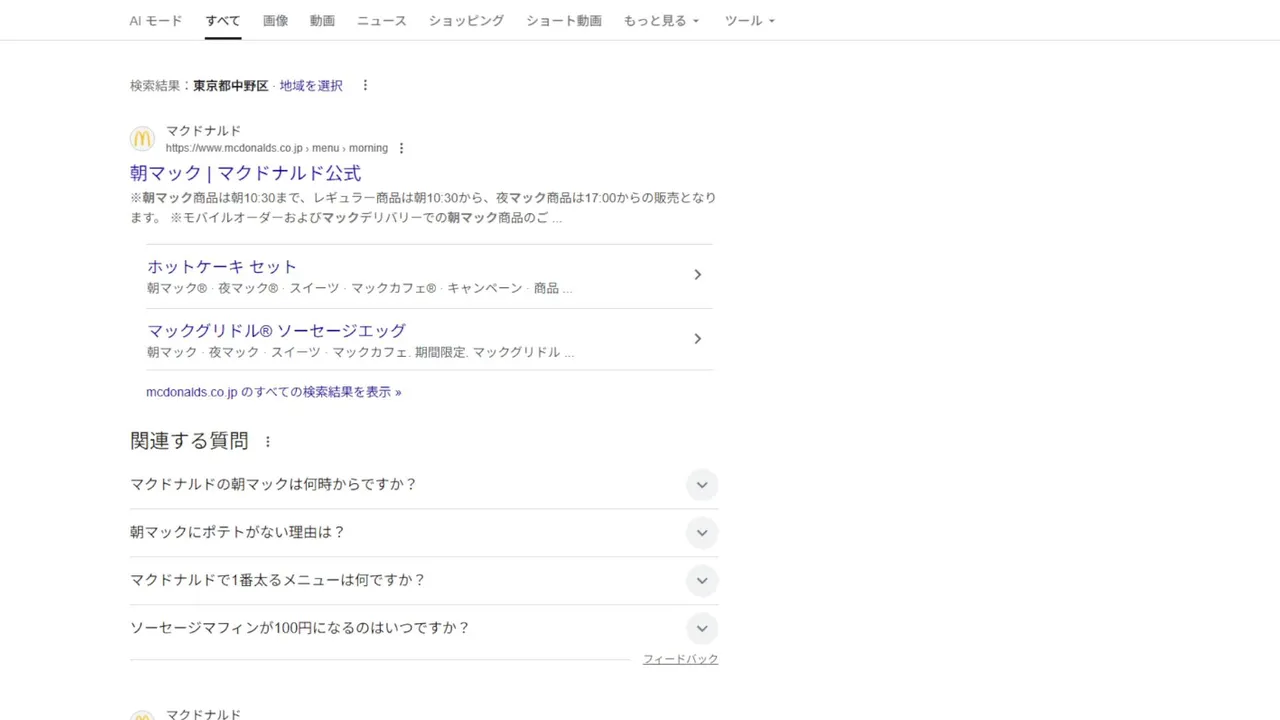Switch to the 画像 tab
1280x720 pixels.
tap(275, 20)
